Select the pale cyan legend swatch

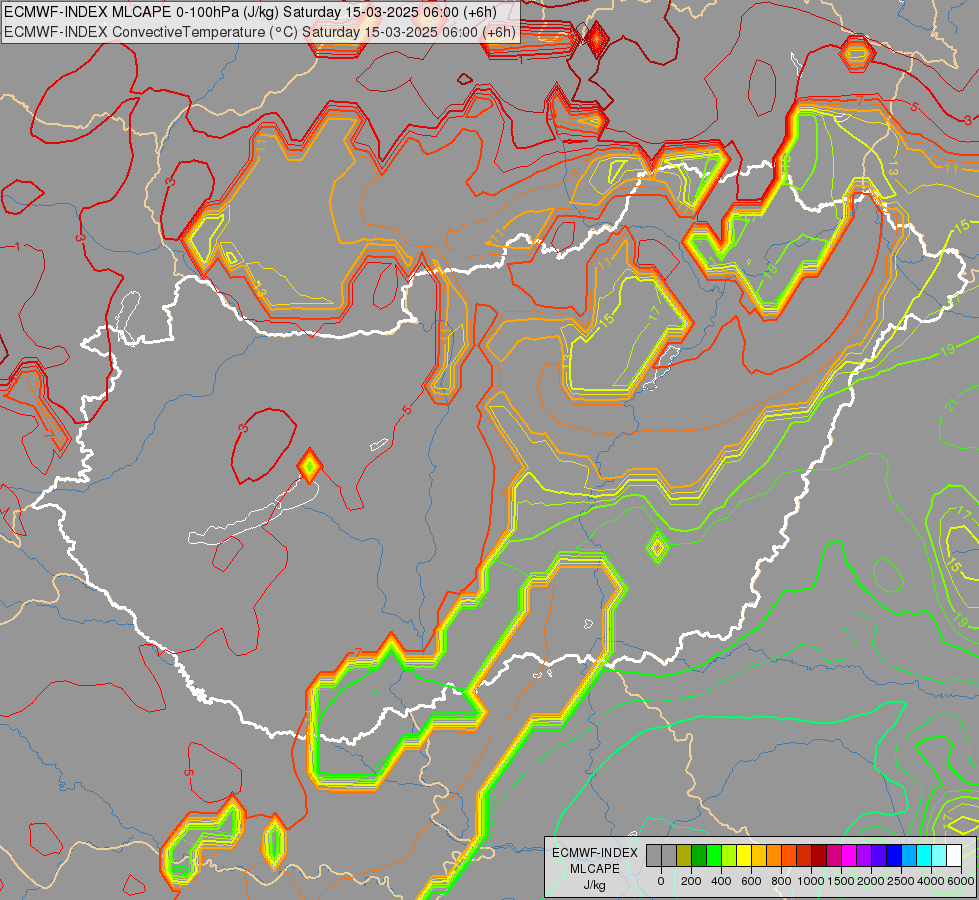tap(940, 855)
